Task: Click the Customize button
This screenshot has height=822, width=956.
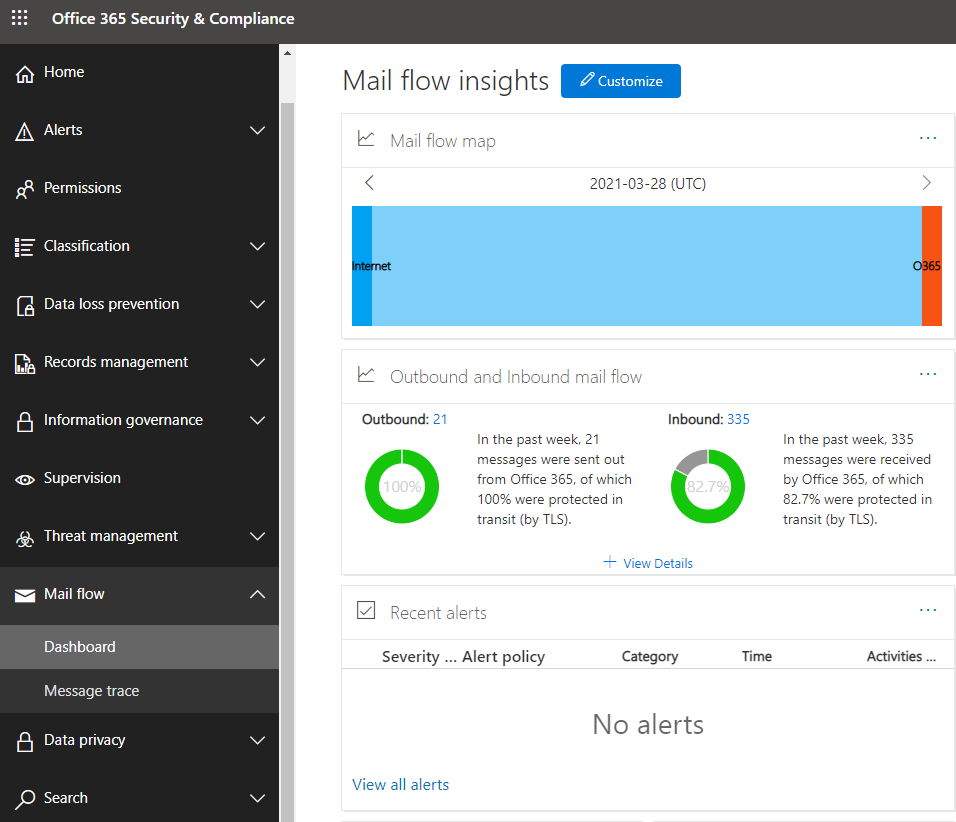Action: (x=621, y=81)
